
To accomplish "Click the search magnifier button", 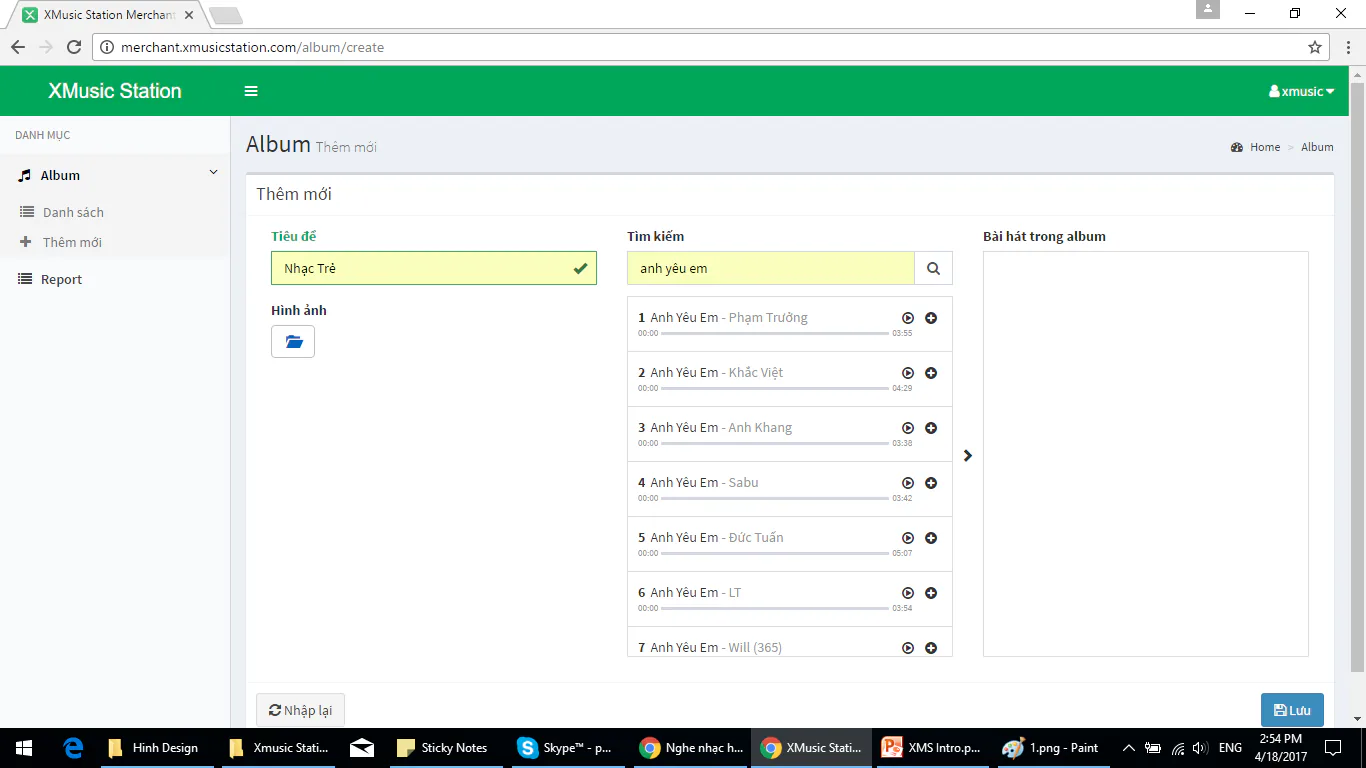I will point(933,268).
